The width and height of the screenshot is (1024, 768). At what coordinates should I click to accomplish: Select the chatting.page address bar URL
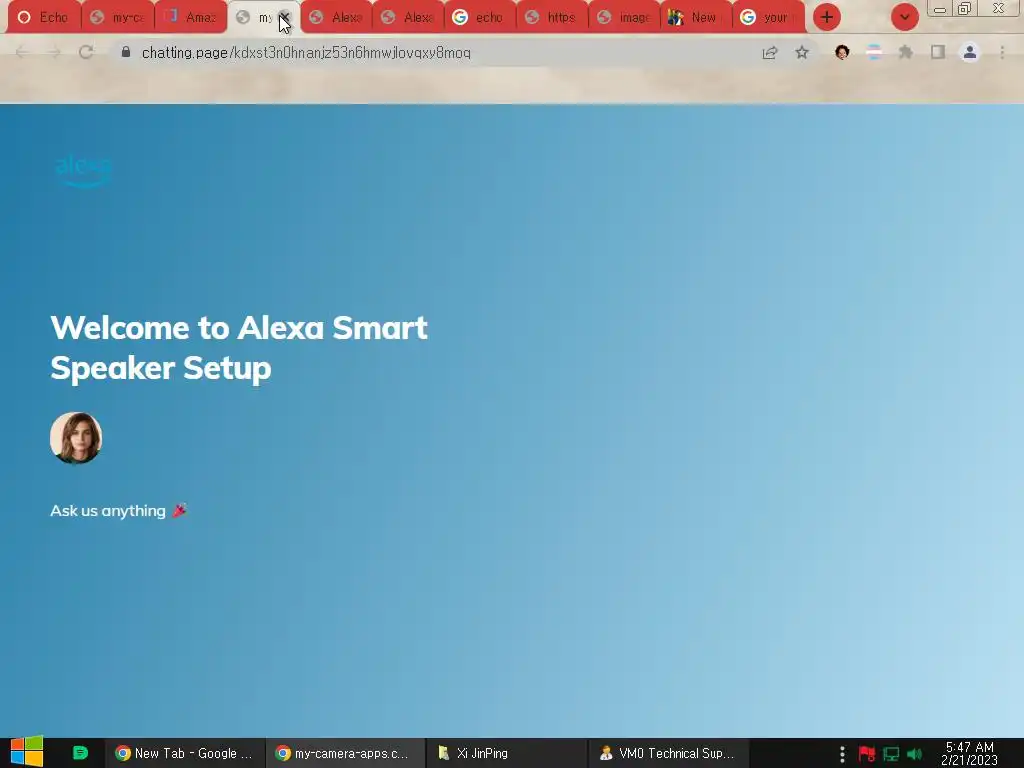pyautogui.click(x=306, y=53)
